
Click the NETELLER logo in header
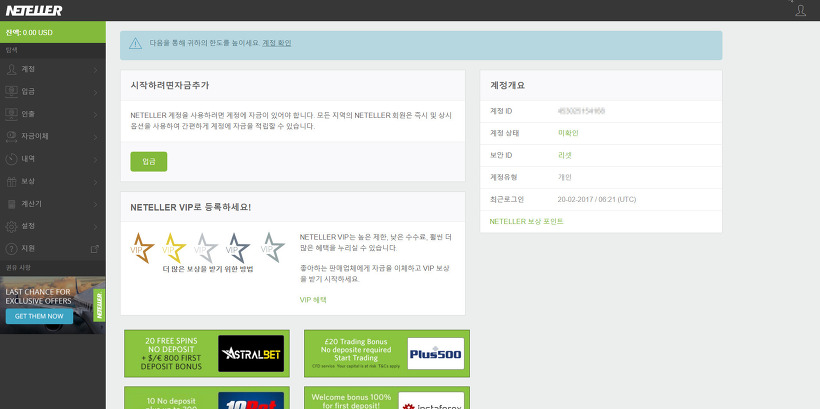click(34, 10)
